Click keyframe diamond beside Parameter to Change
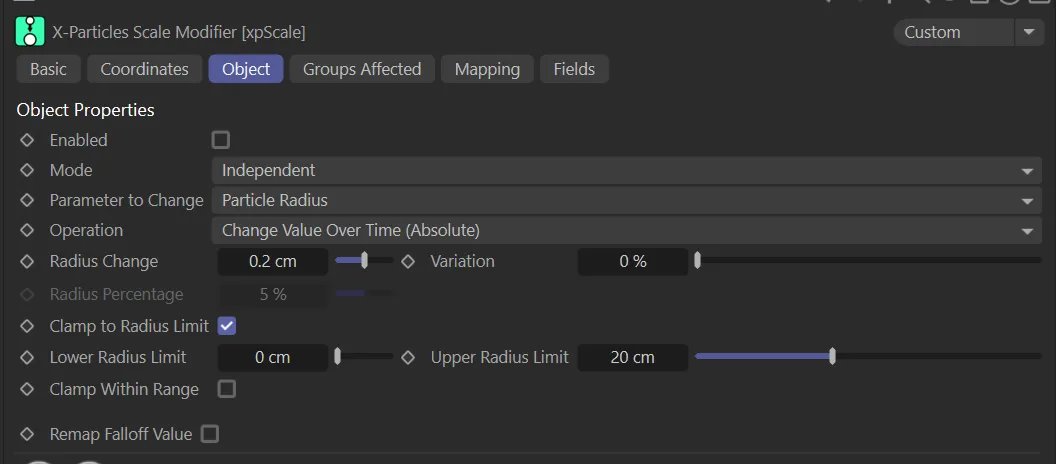 (x=27, y=200)
